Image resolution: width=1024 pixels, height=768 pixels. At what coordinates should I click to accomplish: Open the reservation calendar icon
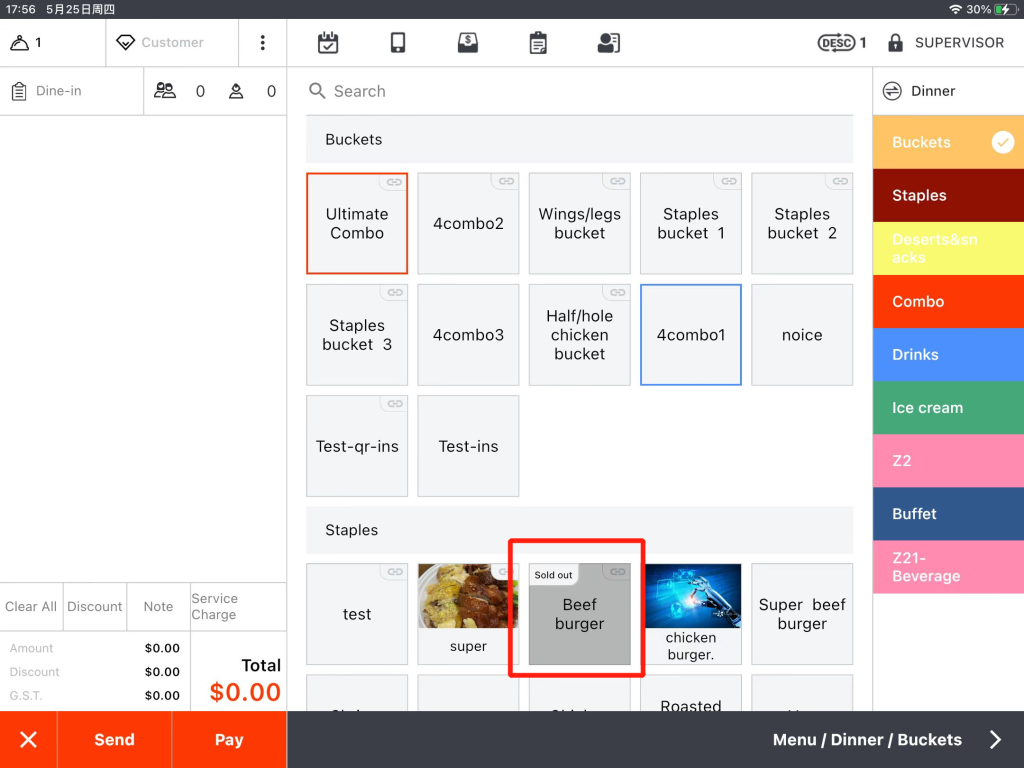(328, 43)
